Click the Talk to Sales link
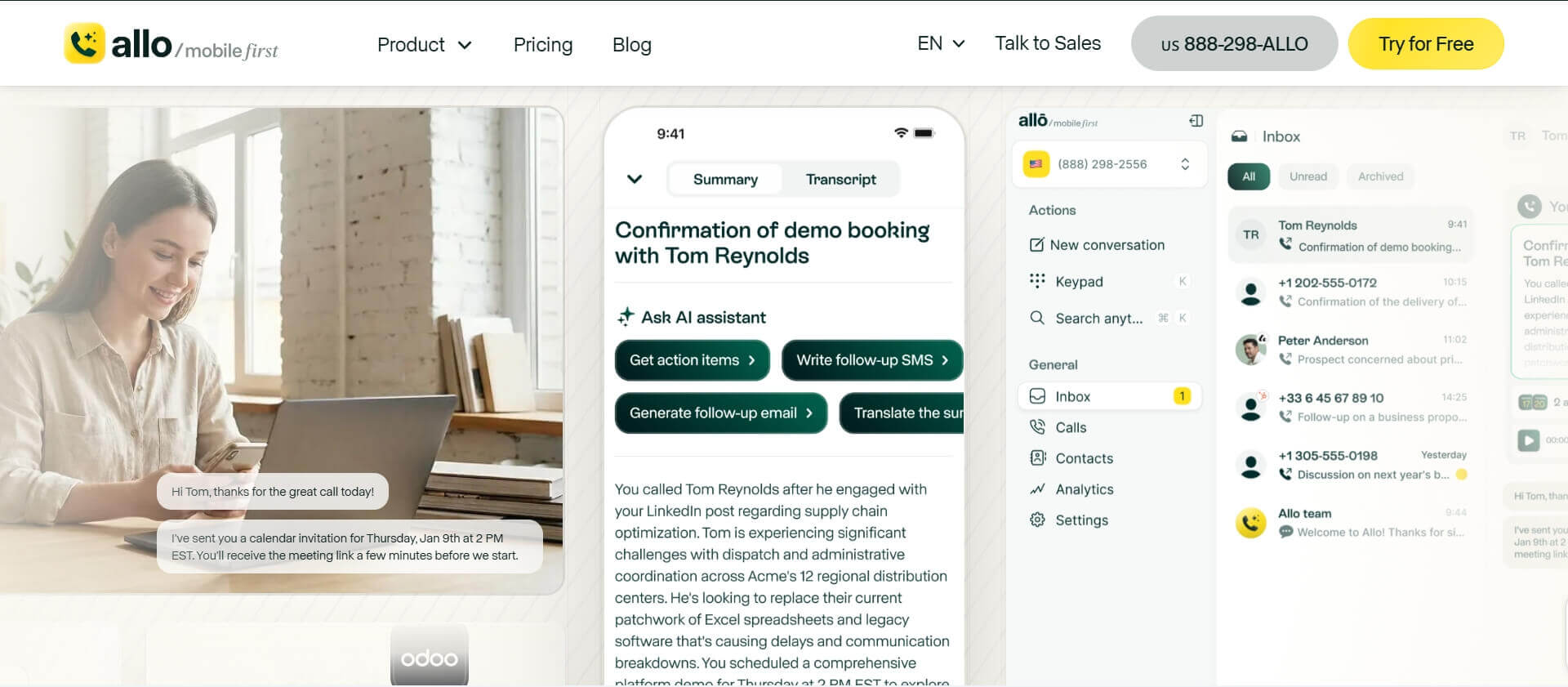1568x687 pixels. coord(1047,43)
